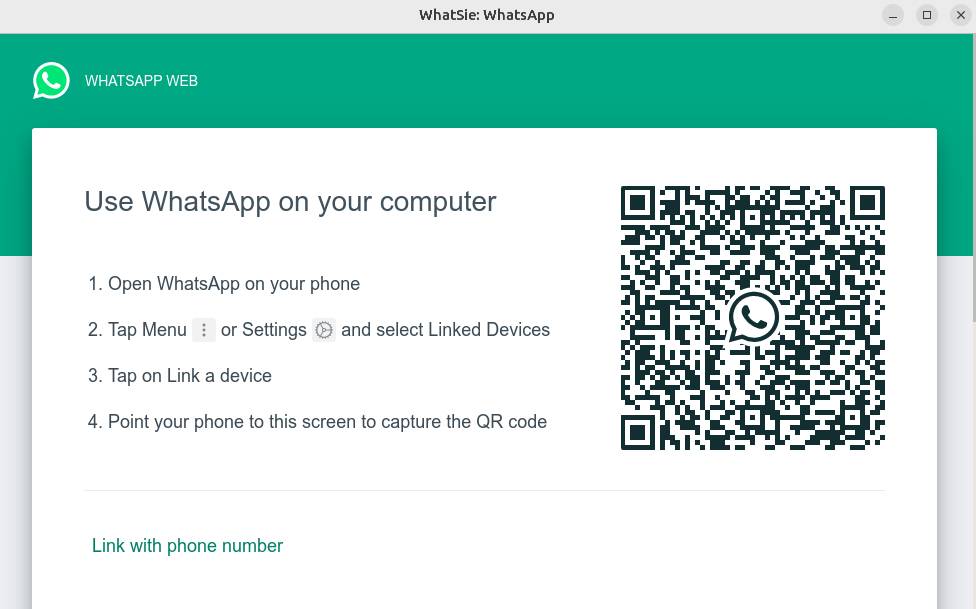Click the WHATSAPP WEB header text
This screenshot has width=976, height=609.
pos(141,81)
